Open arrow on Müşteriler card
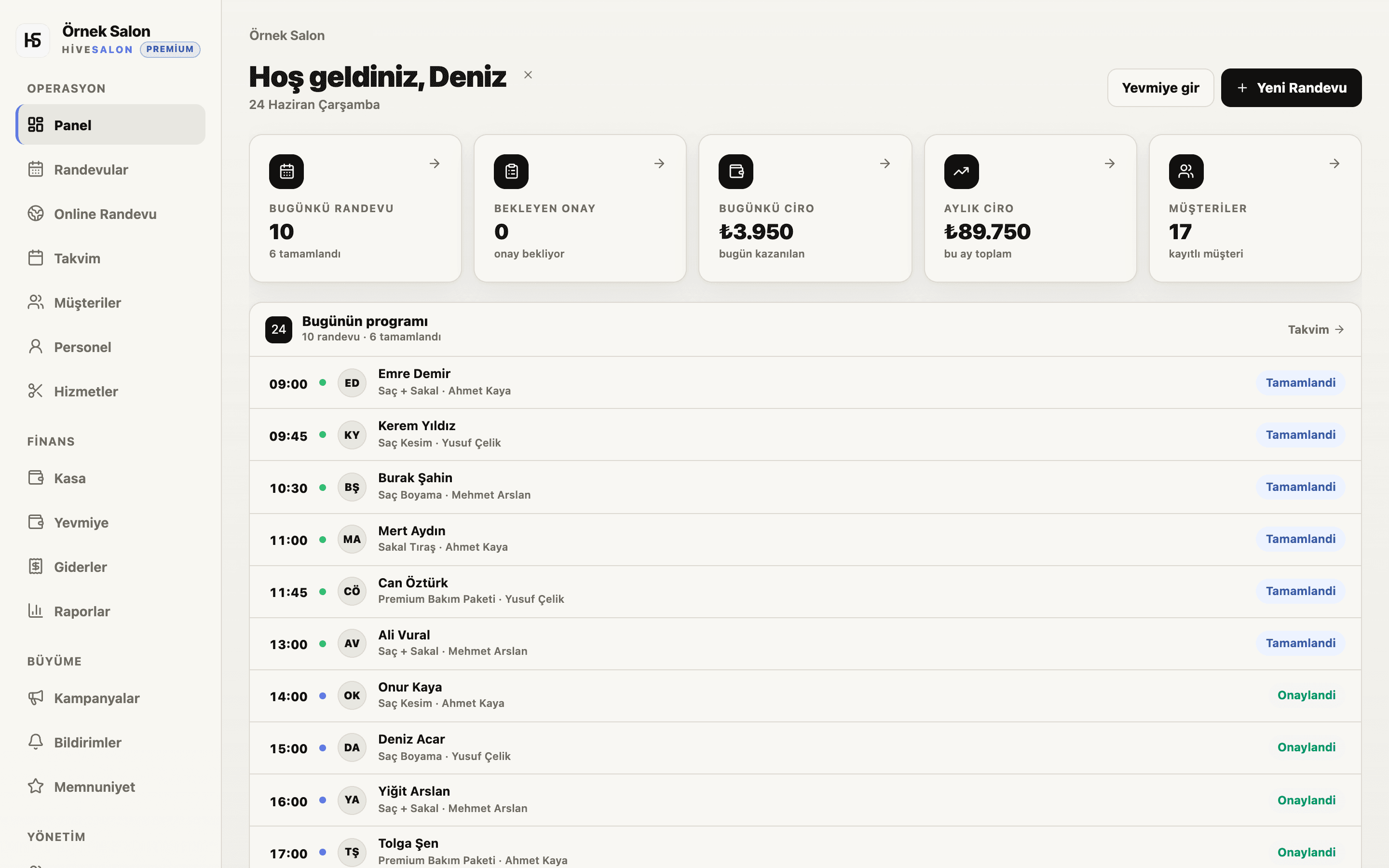The width and height of the screenshot is (1389, 868). point(1335,163)
